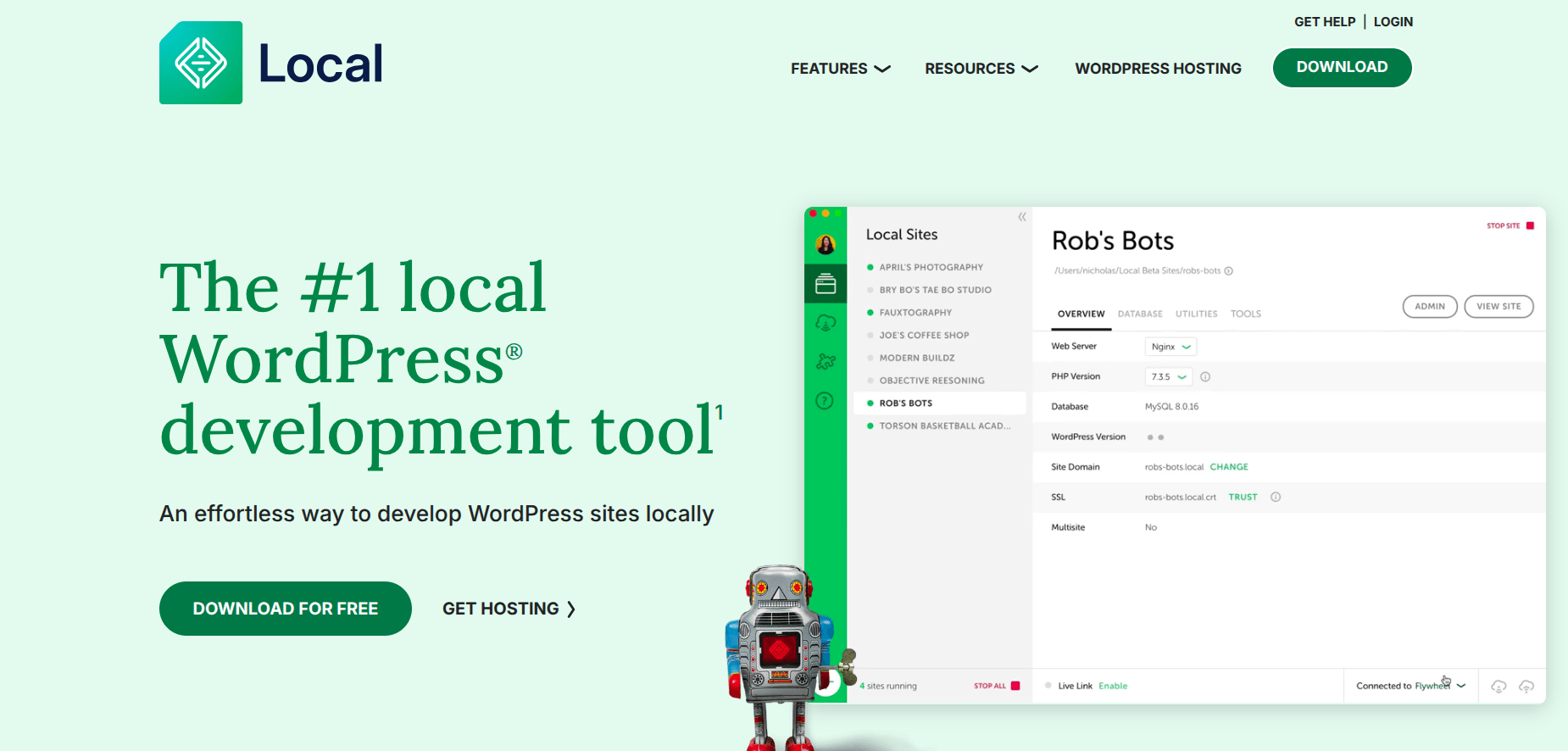Click the Login link

pos(1393,22)
